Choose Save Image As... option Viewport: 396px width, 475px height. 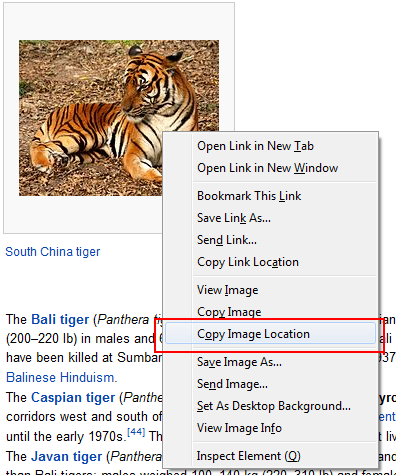[x=270, y=362]
